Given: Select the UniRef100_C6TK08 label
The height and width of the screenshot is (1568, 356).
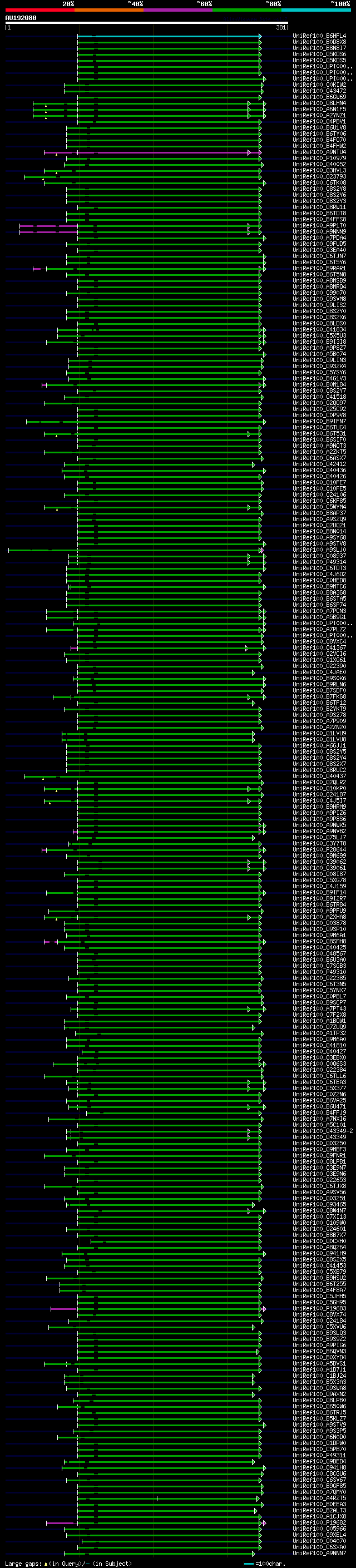Looking at the screenshot, I should click(319, 183).
